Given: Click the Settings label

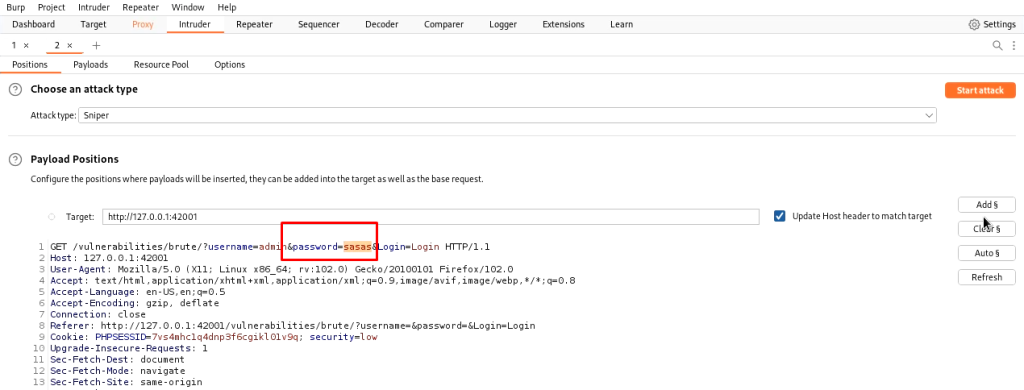Looking at the screenshot, I should [999, 24].
